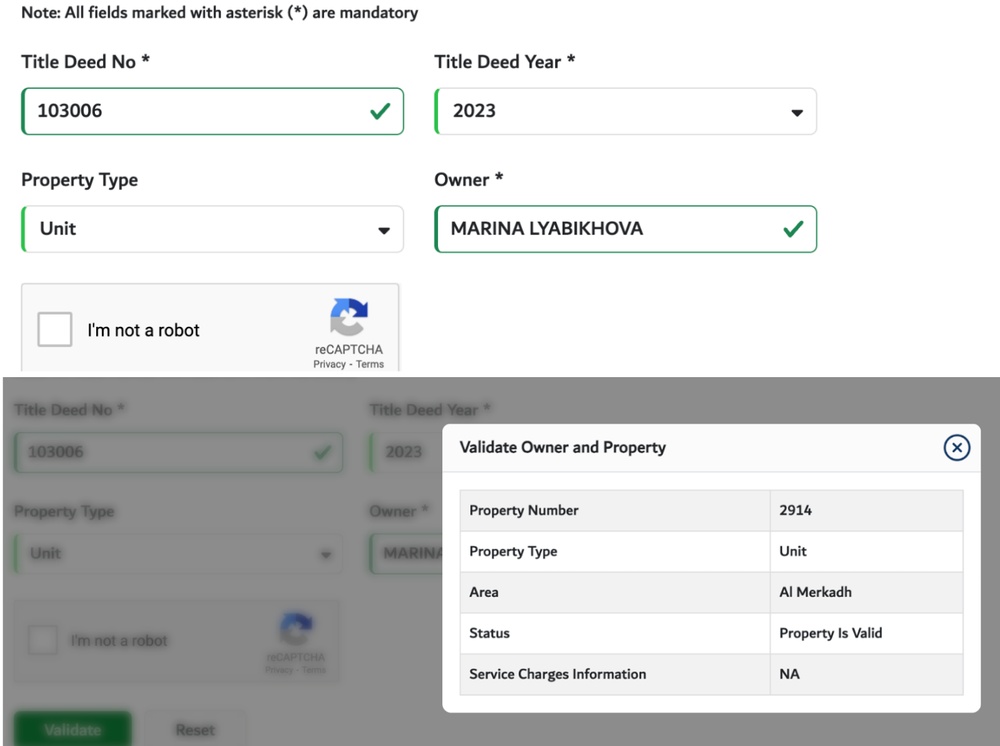Open the dimmed Property Type dropdown in the background form
The width and height of the screenshot is (1000, 746).
(177, 553)
